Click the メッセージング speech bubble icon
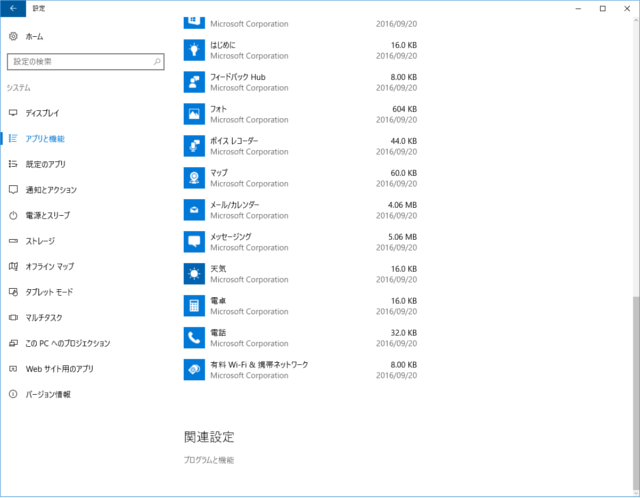The height and width of the screenshot is (498, 640). 194,242
